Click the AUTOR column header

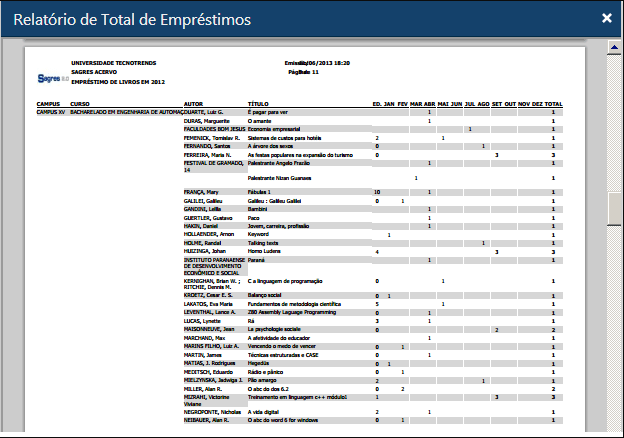[x=194, y=104]
